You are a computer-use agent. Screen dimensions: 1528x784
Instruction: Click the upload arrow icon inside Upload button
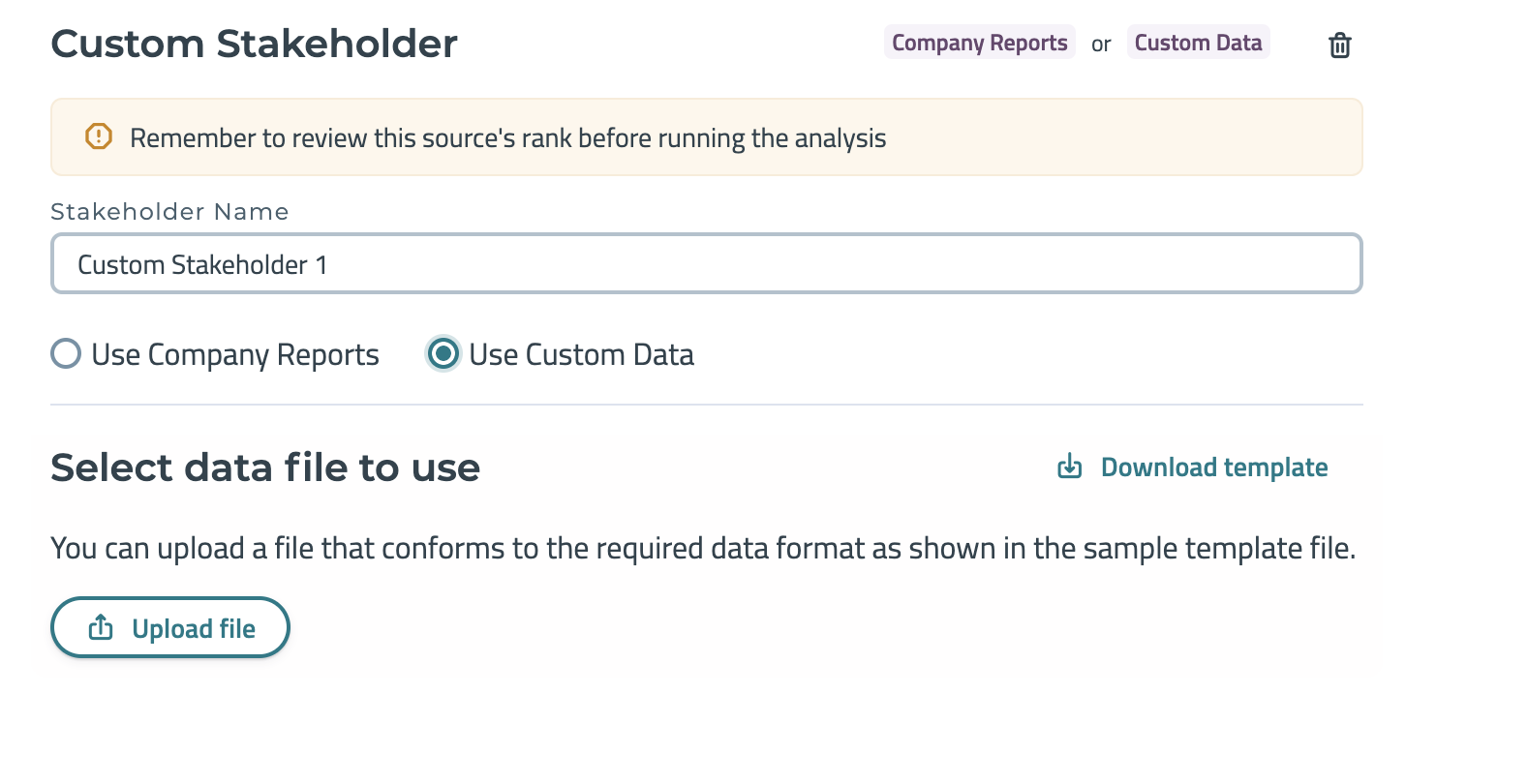point(101,628)
